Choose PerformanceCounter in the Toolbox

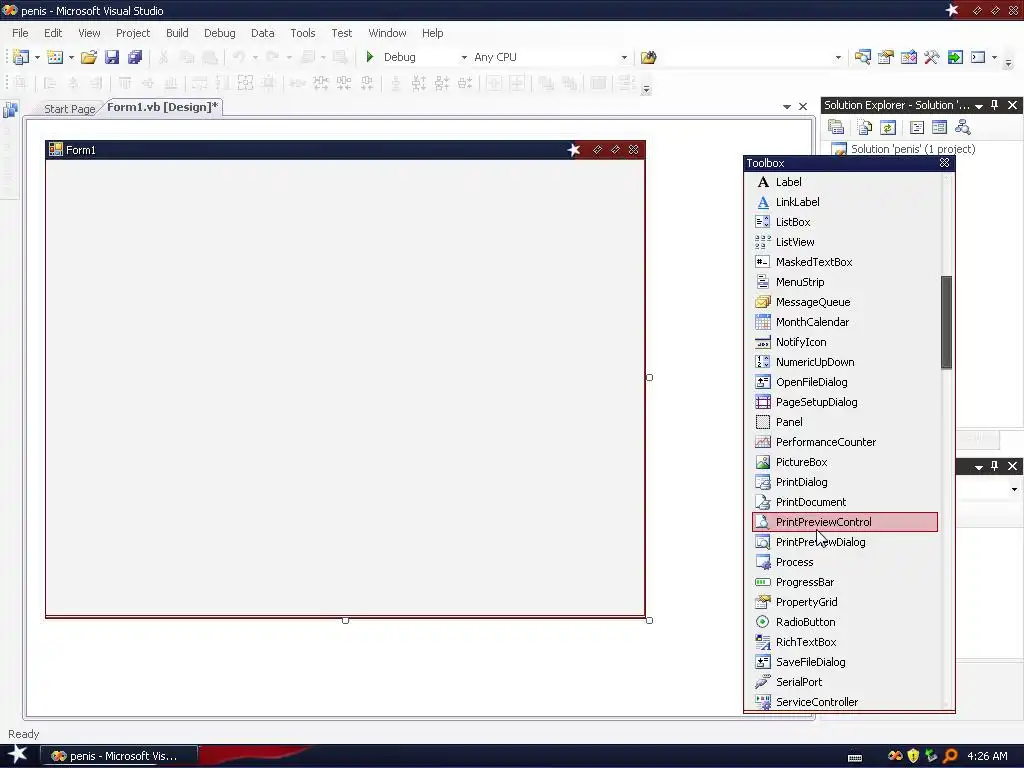[845, 442]
